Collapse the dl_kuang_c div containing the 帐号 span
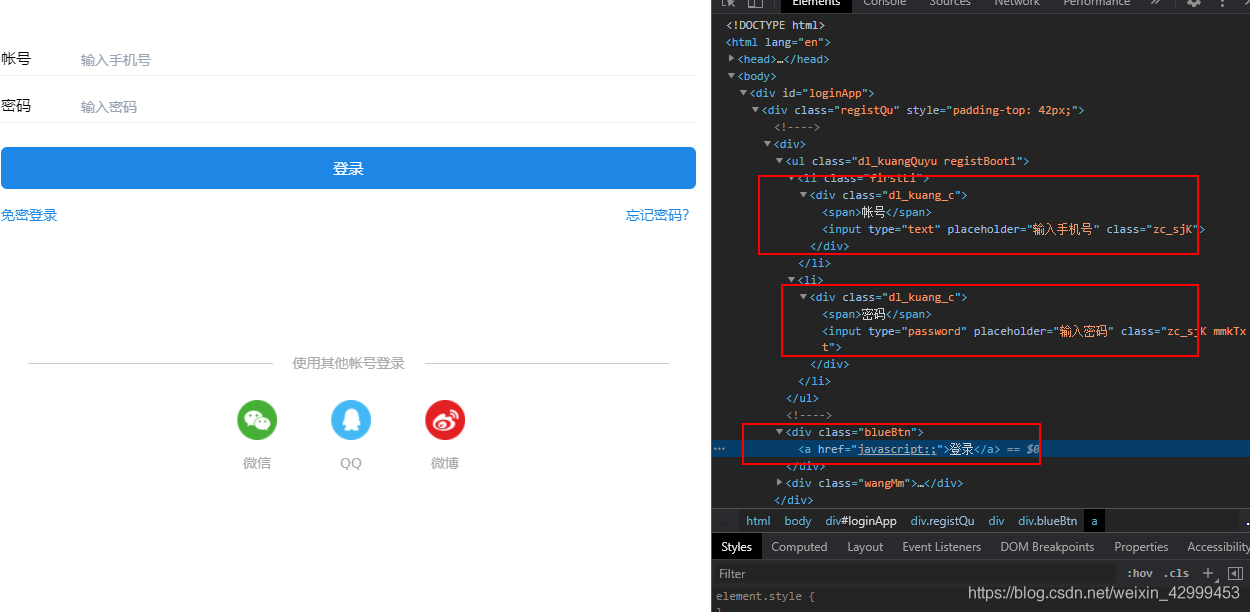Viewport: 1250px width, 612px height. [x=803, y=195]
